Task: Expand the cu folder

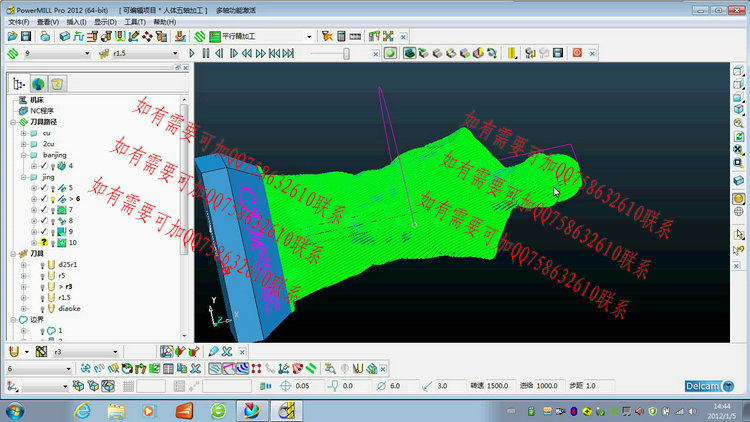Action: coord(23,133)
